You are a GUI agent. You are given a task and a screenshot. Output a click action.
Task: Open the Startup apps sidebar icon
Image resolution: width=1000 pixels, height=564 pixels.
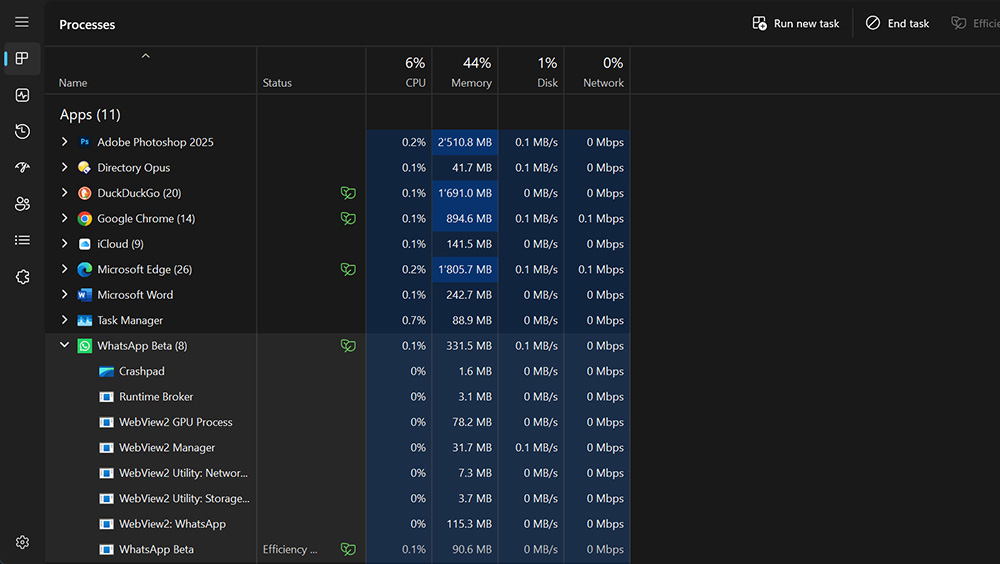22,167
